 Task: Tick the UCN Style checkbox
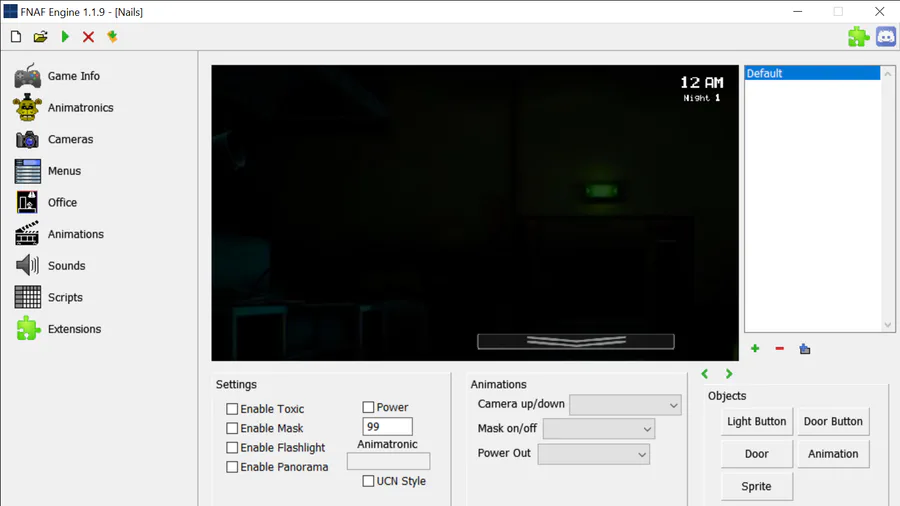point(368,481)
